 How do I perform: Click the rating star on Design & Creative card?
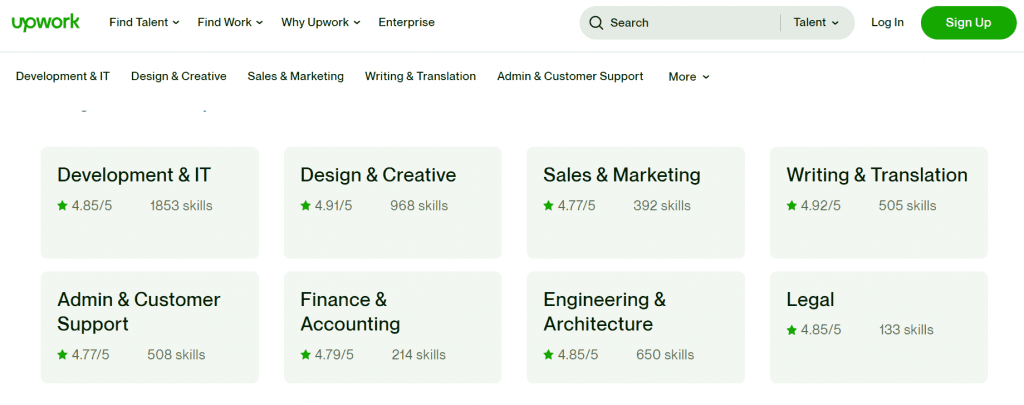tap(305, 206)
